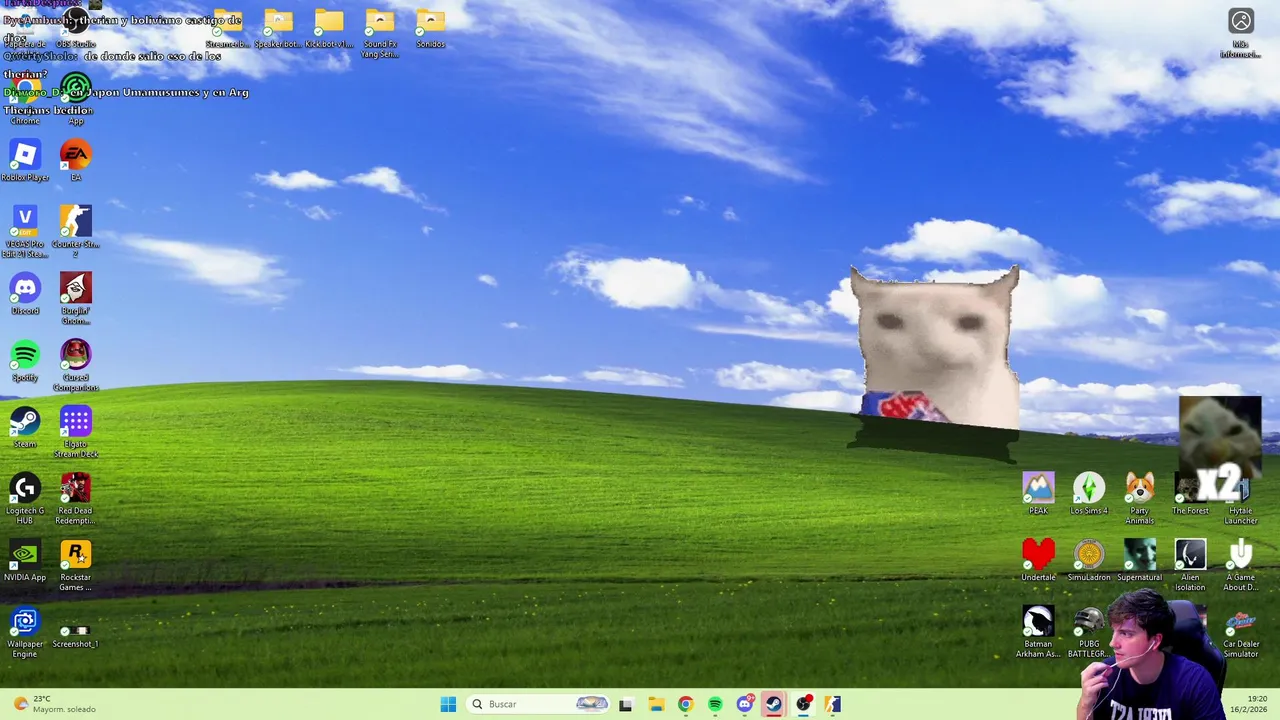Select the Screenshot_1 file on desktop
This screenshot has width=1280, height=720.
pyautogui.click(x=75, y=636)
